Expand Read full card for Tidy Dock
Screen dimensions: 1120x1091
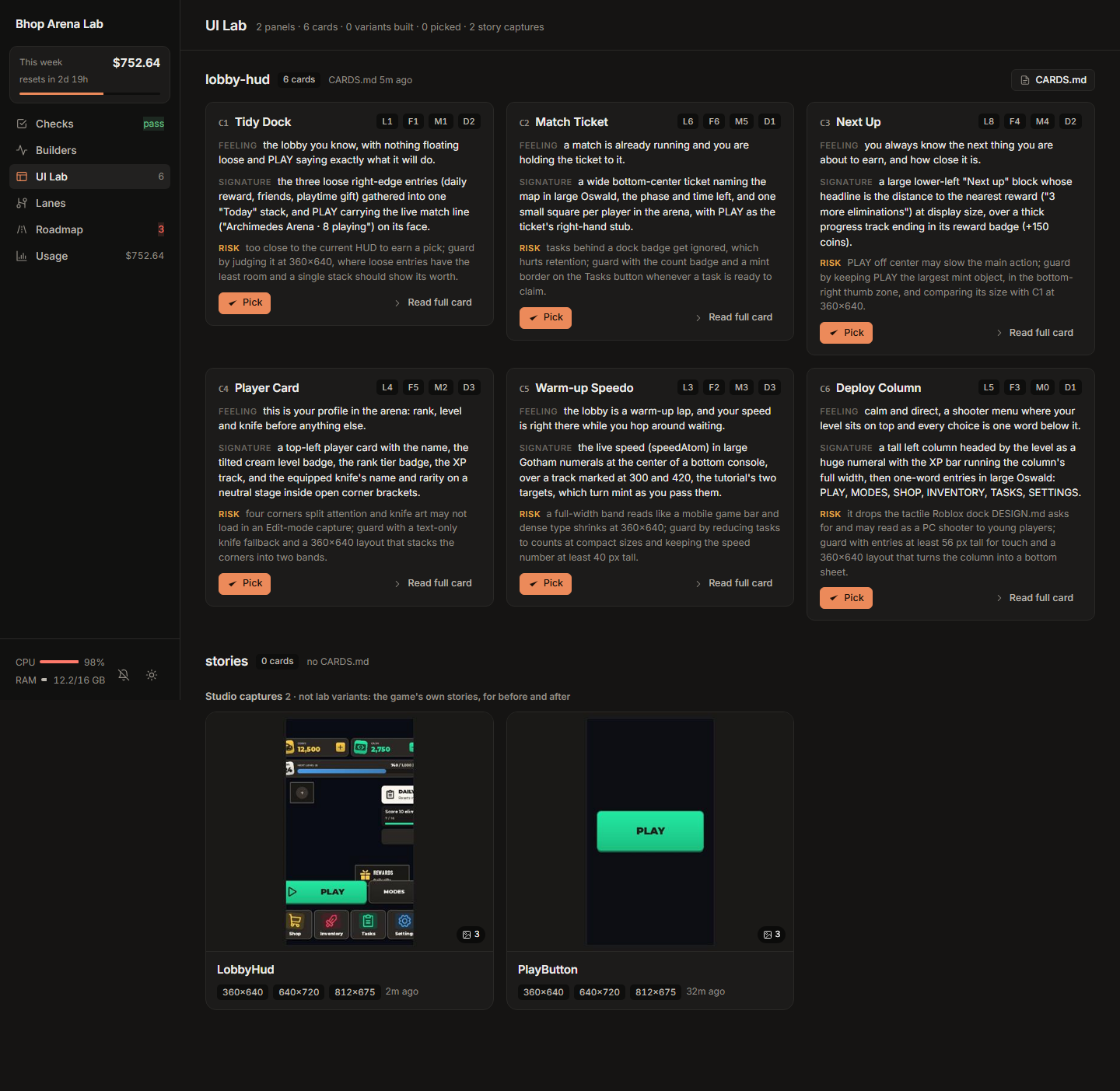[x=433, y=302]
